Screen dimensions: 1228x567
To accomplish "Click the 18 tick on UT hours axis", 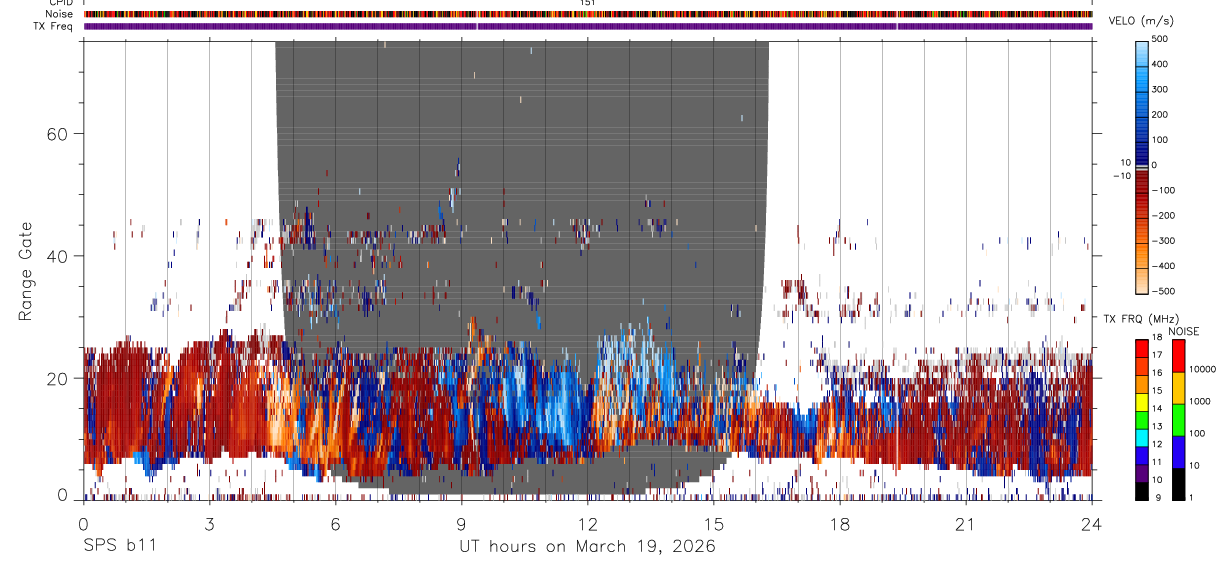I will tap(839, 524).
